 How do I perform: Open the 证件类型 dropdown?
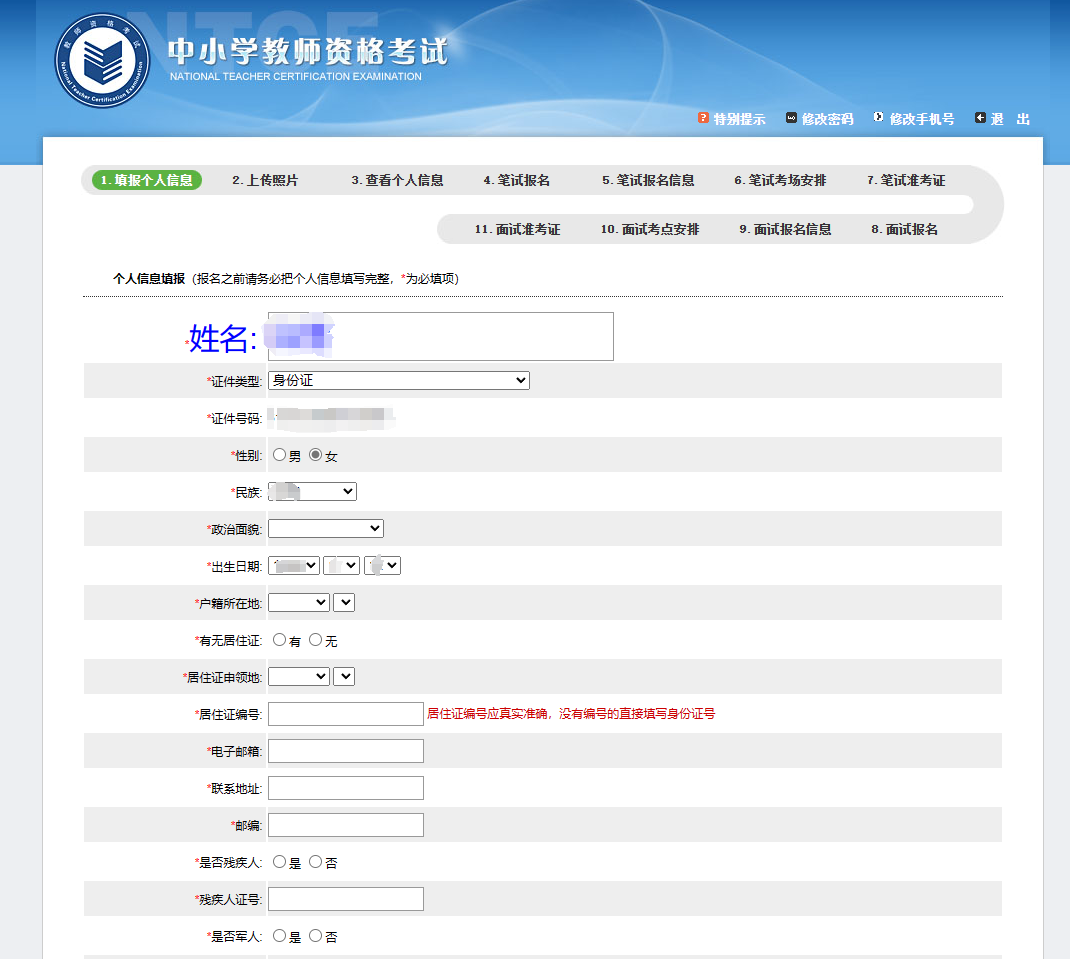[x=397, y=380]
